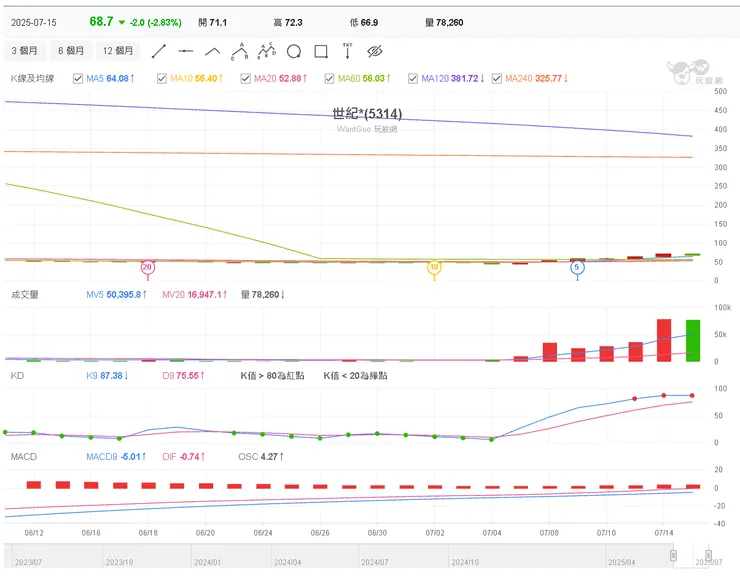This screenshot has height=576, width=740.
Task: Select the ABC wave pattern tool
Action: click(x=240, y=51)
